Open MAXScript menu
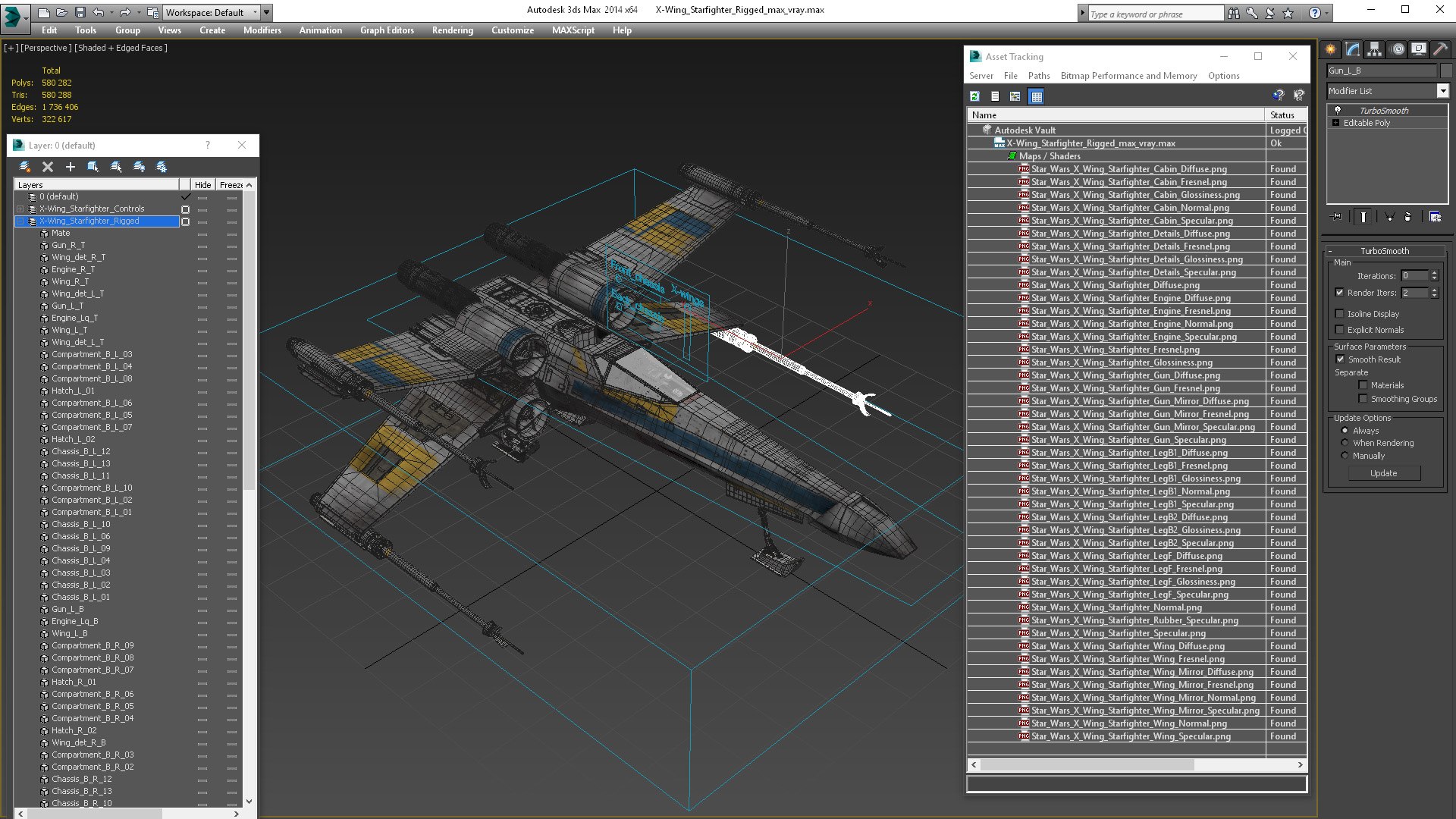The width and height of the screenshot is (1456, 819). click(x=573, y=30)
